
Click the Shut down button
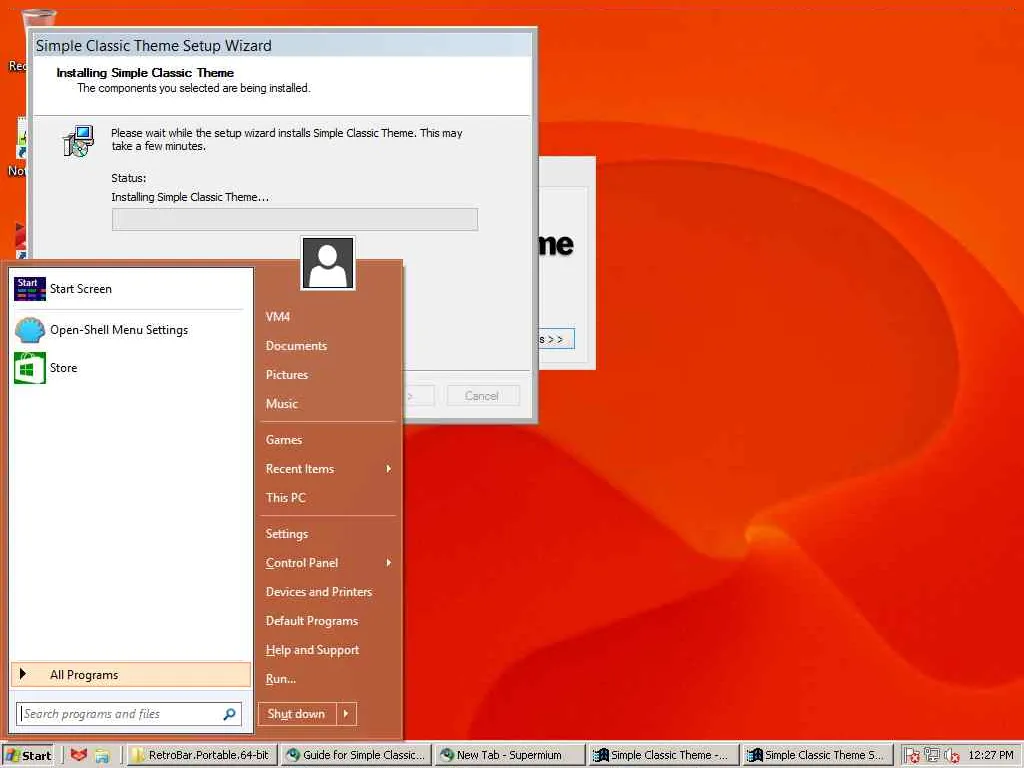[297, 714]
